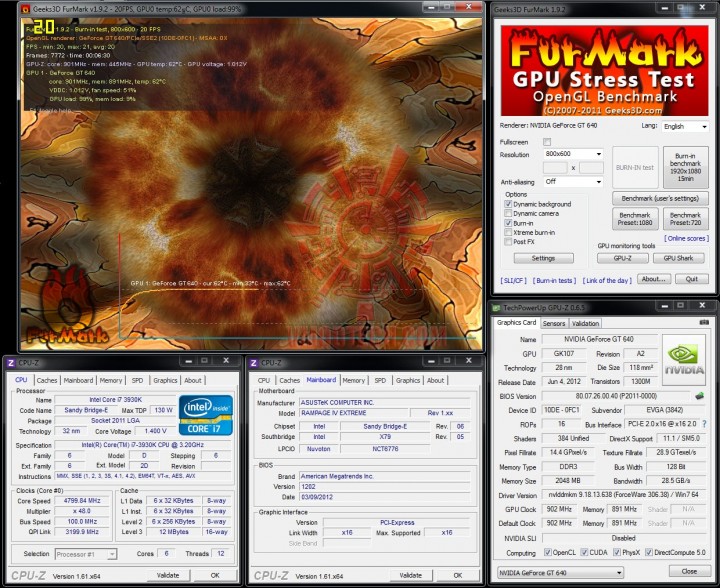Image resolution: width=720 pixels, height=588 pixels.
Task: Click the FurMark GPU Stress Test banner
Action: click(x=604, y=71)
